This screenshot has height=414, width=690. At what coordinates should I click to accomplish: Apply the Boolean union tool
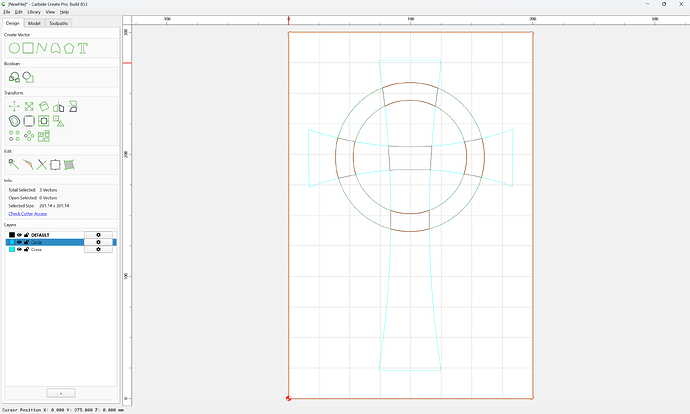click(14, 77)
